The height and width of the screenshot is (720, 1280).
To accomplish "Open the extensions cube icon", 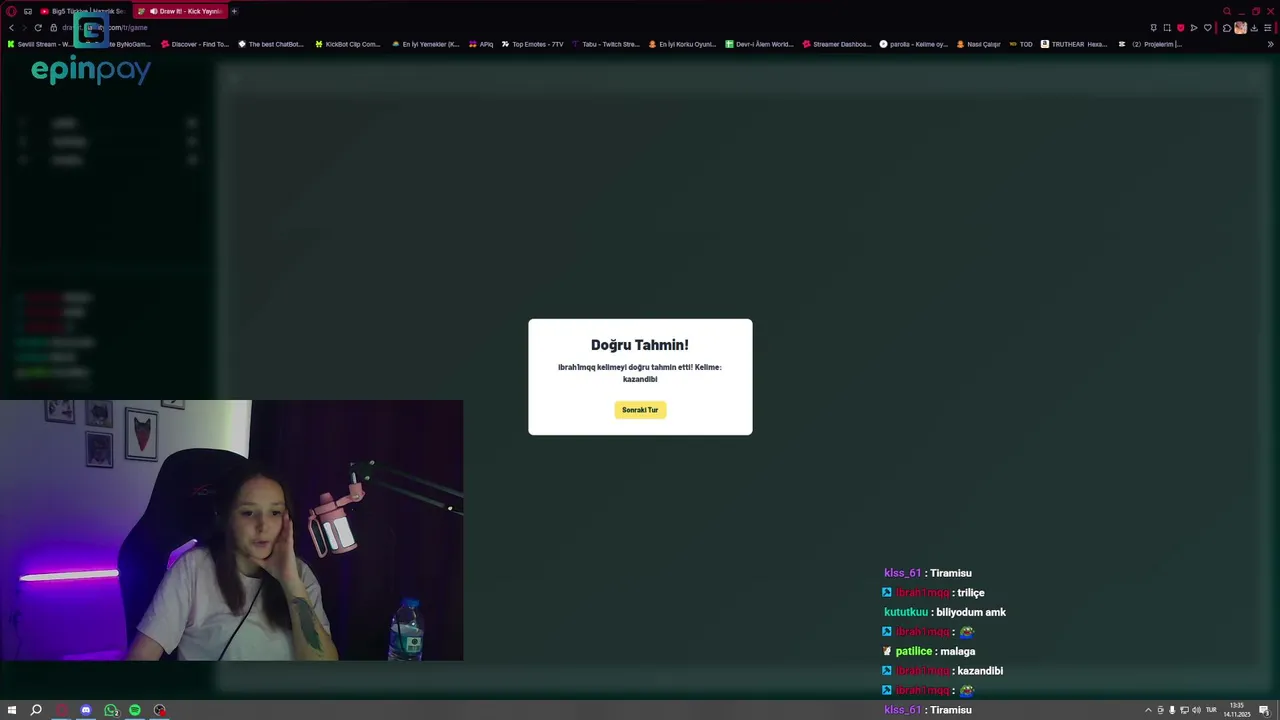I will click(x=1227, y=28).
